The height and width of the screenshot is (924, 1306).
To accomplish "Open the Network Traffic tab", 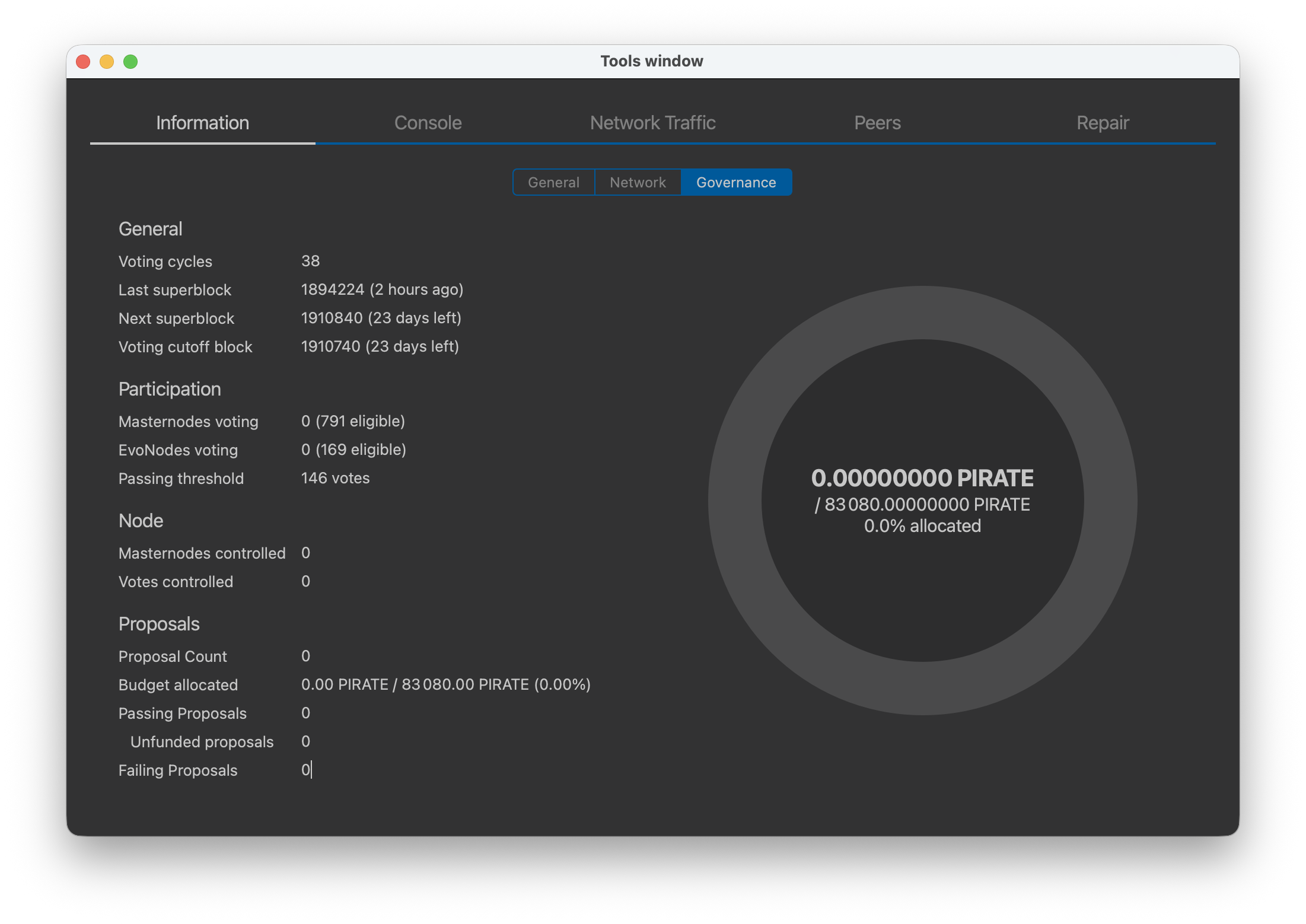I will pyautogui.click(x=652, y=123).
